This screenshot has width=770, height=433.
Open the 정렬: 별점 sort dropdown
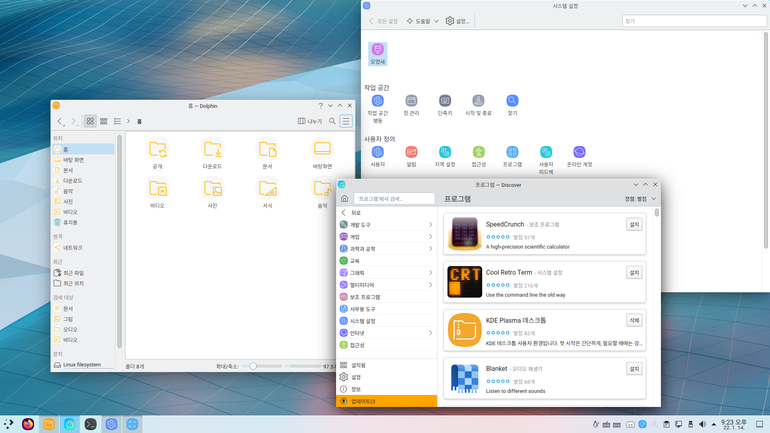tap(640, 199)
